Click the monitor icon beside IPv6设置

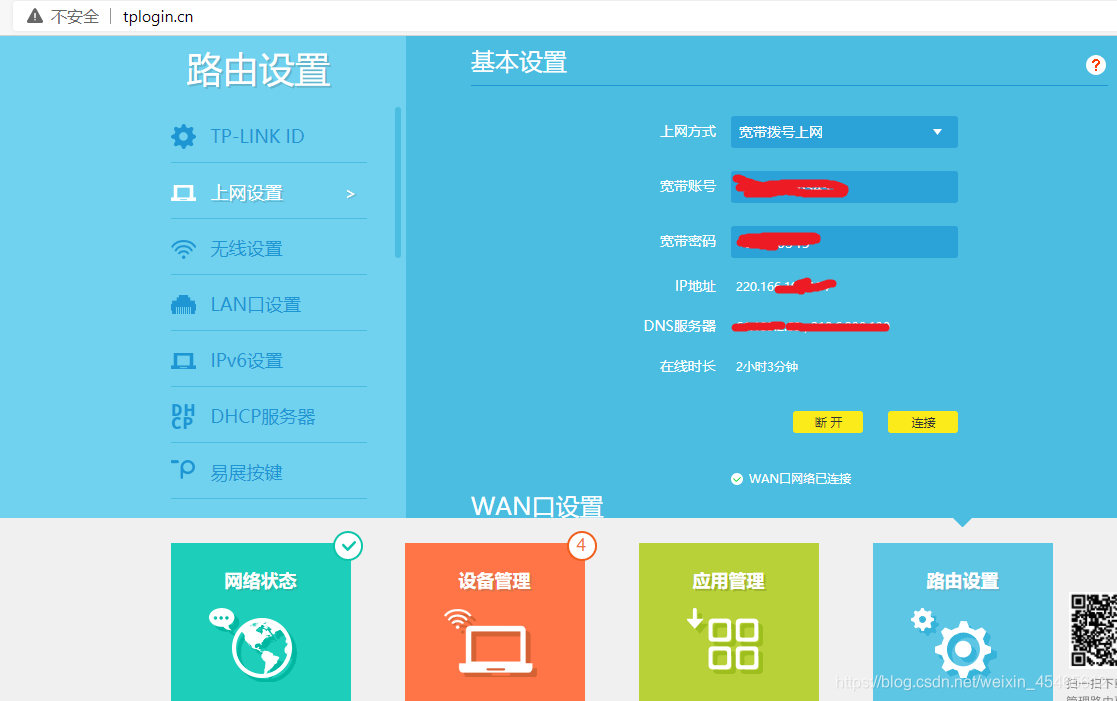point(183,361)
